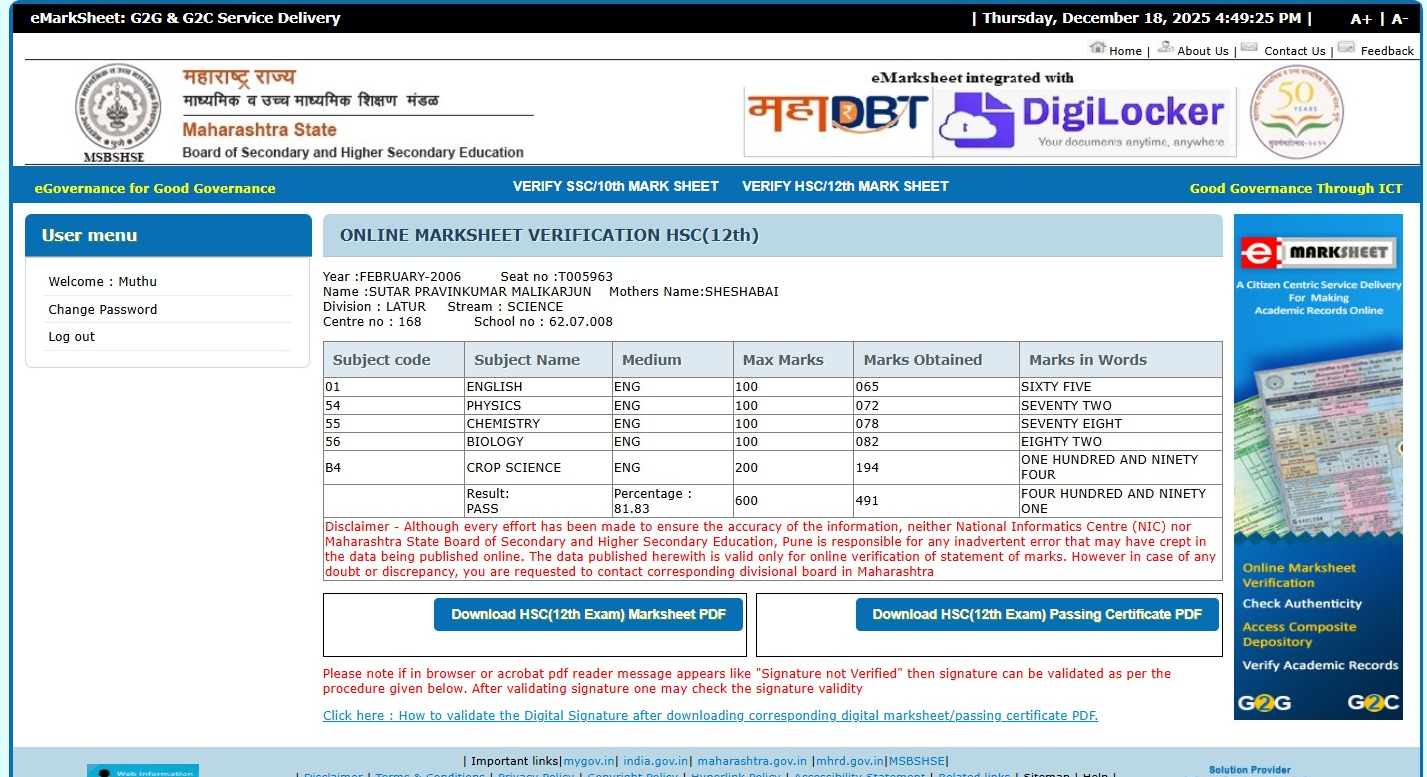1427x777 pixels.
Task: Click the eMarksheet side banner image
Action: click(1318, 466)
